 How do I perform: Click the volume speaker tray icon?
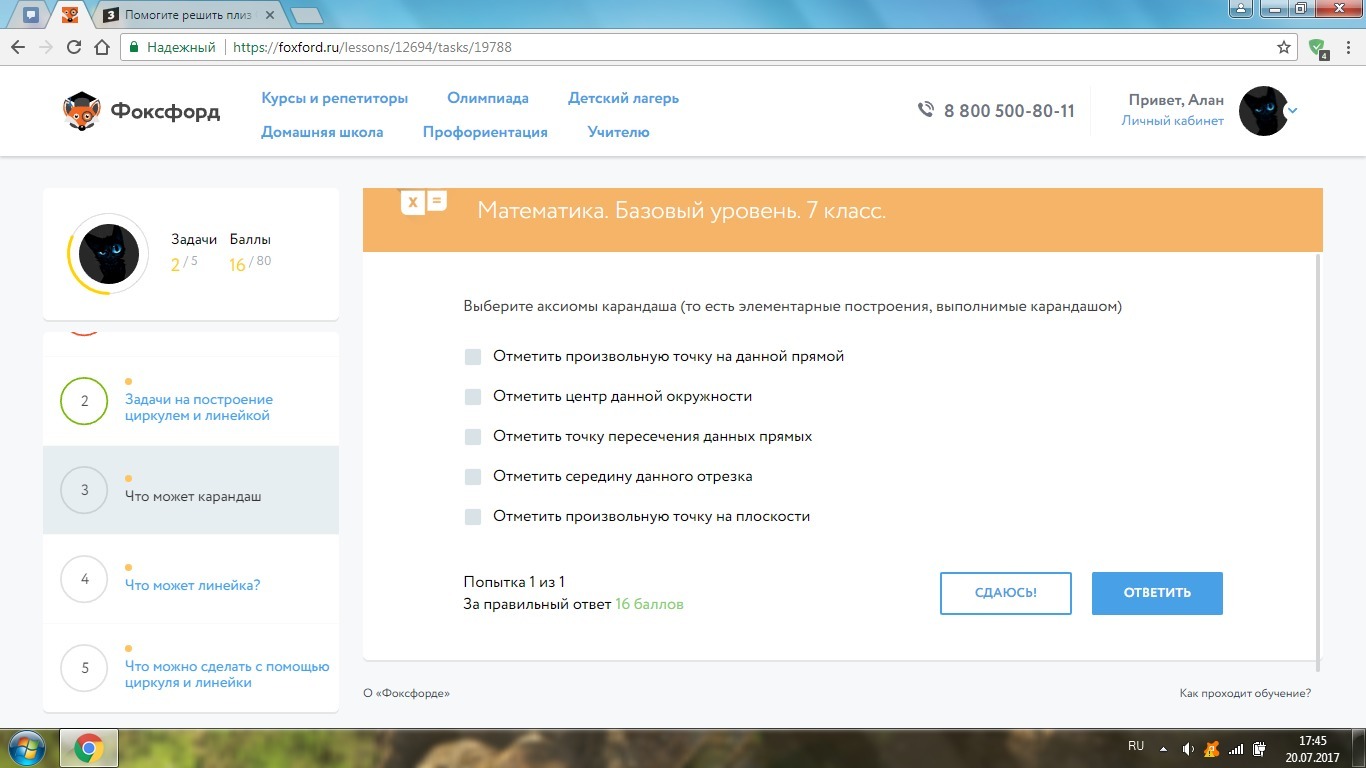pyautogui.click(x=1188, y=749)
